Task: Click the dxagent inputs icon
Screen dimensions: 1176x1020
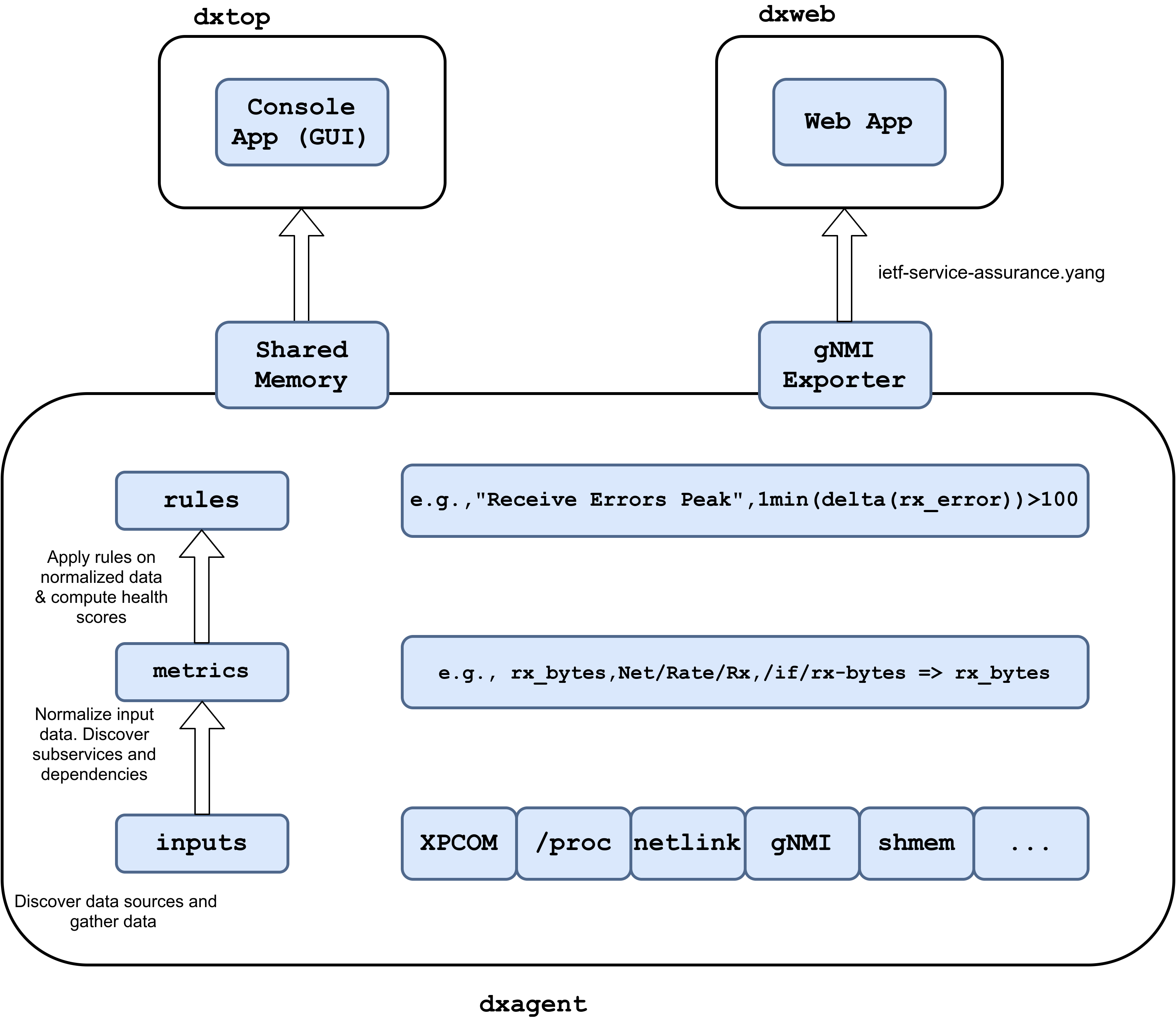Action: [x=200, y=840]
